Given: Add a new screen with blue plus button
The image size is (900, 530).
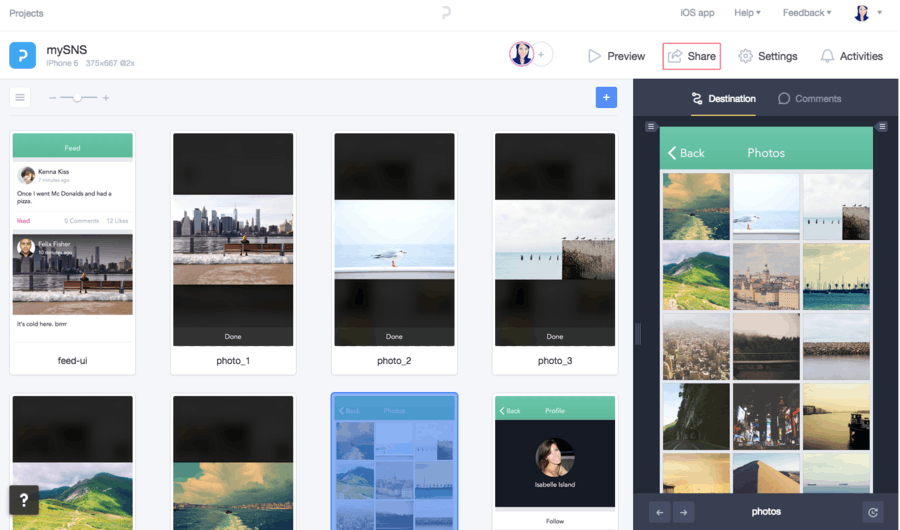Looking at the screenshot, I should coord(606,98).
